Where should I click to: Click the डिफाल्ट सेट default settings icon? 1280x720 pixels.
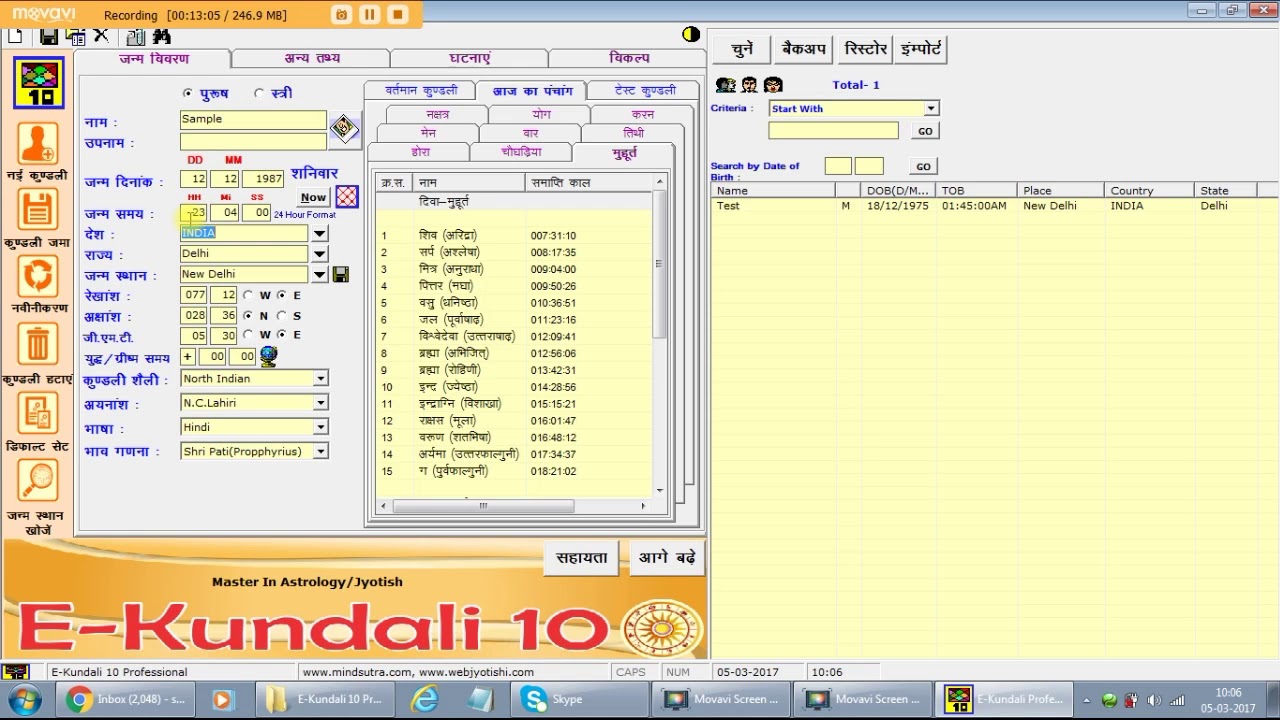pos(38,413)
